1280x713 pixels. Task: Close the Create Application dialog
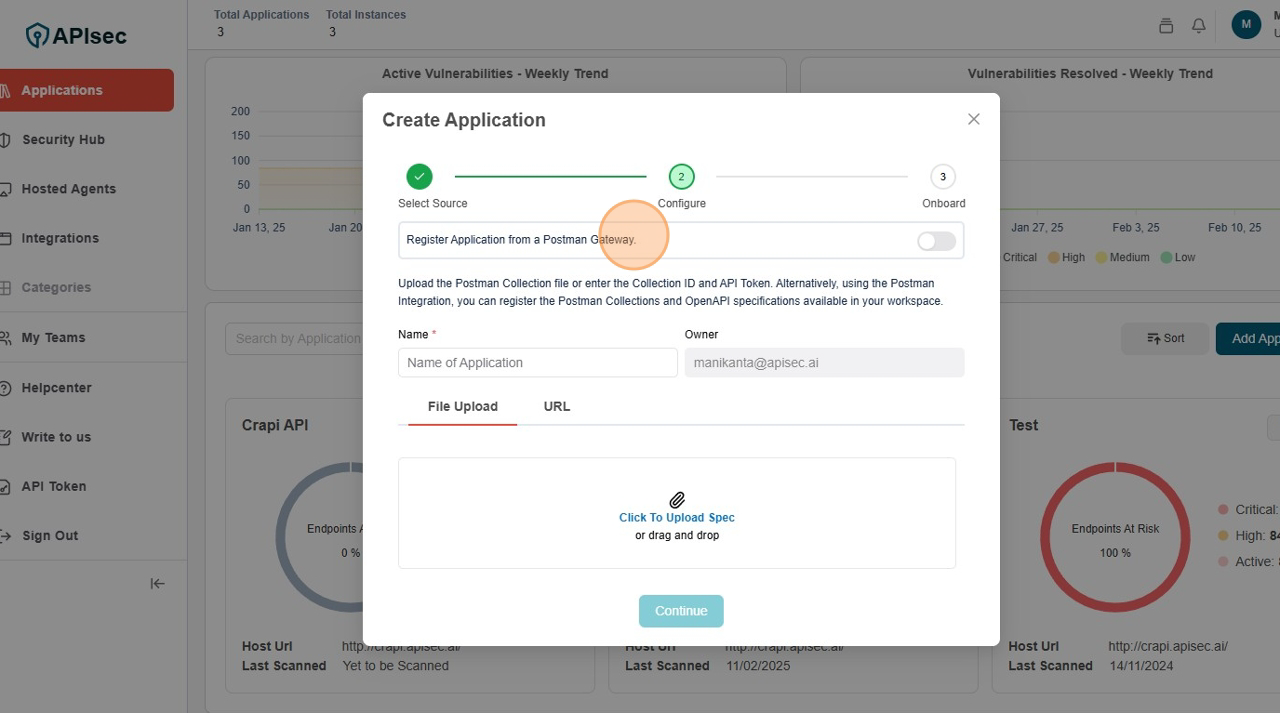click(x=973, y=119)
